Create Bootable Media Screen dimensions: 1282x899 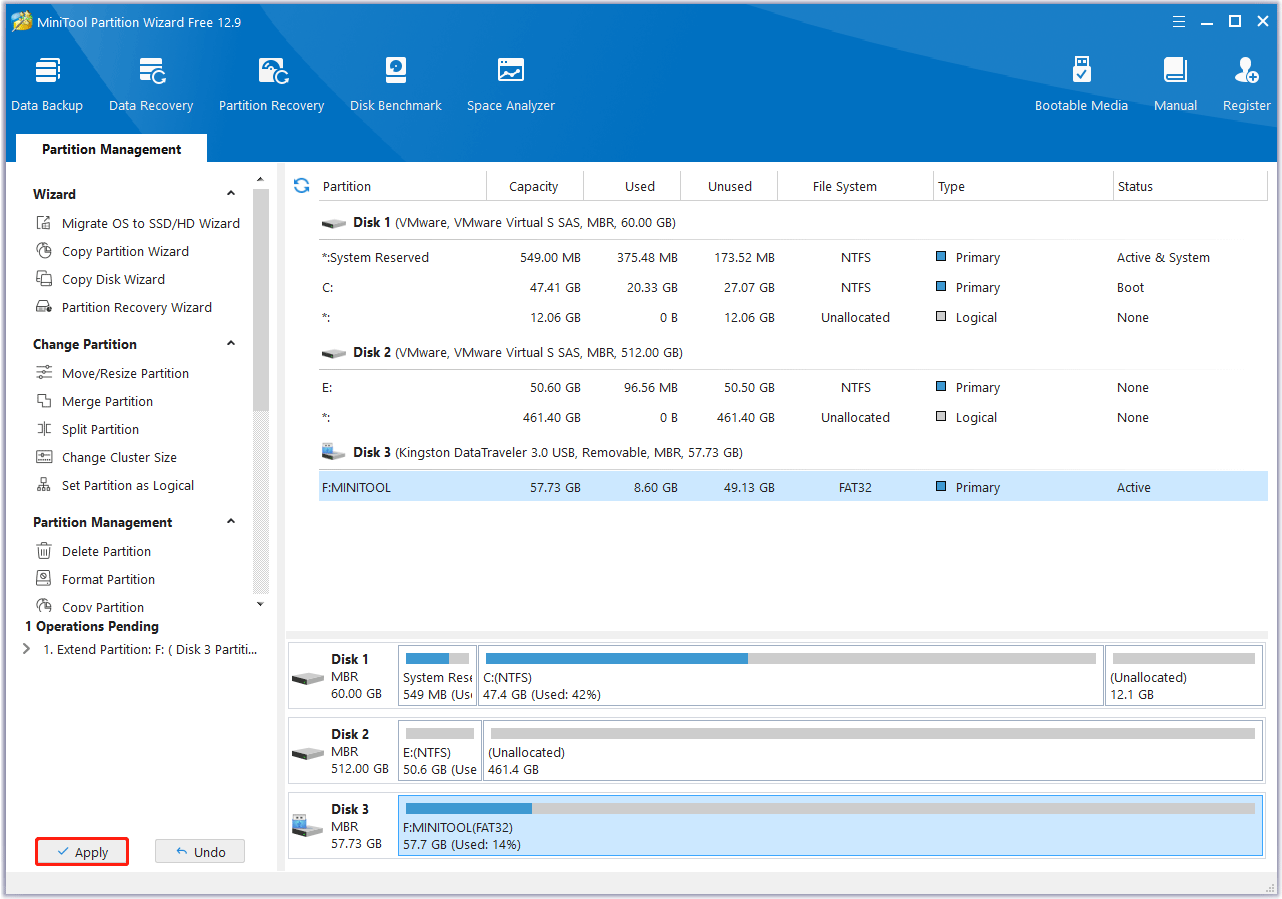point(1081,84)
